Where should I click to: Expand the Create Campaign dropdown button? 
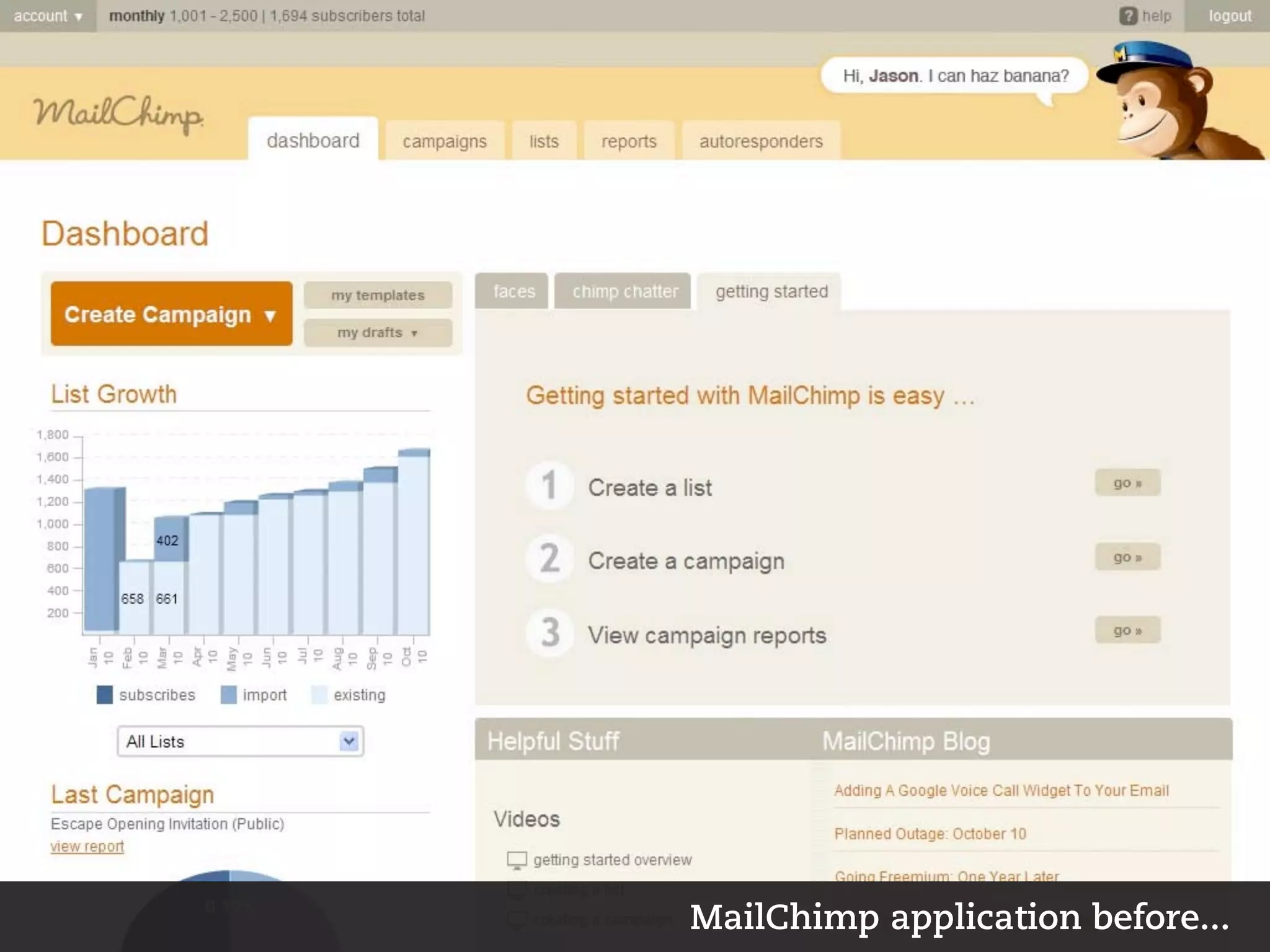pos(171,314)
